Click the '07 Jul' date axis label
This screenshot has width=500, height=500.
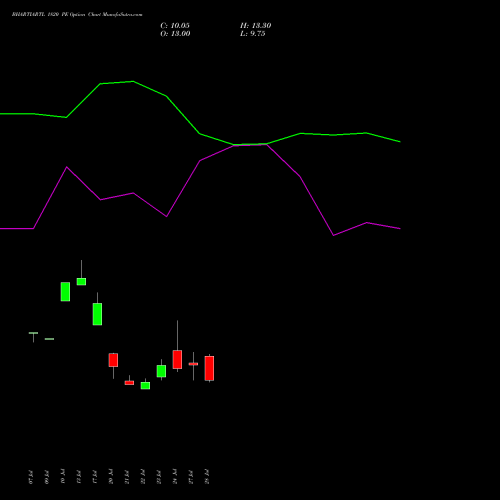[x=31, y=477]
